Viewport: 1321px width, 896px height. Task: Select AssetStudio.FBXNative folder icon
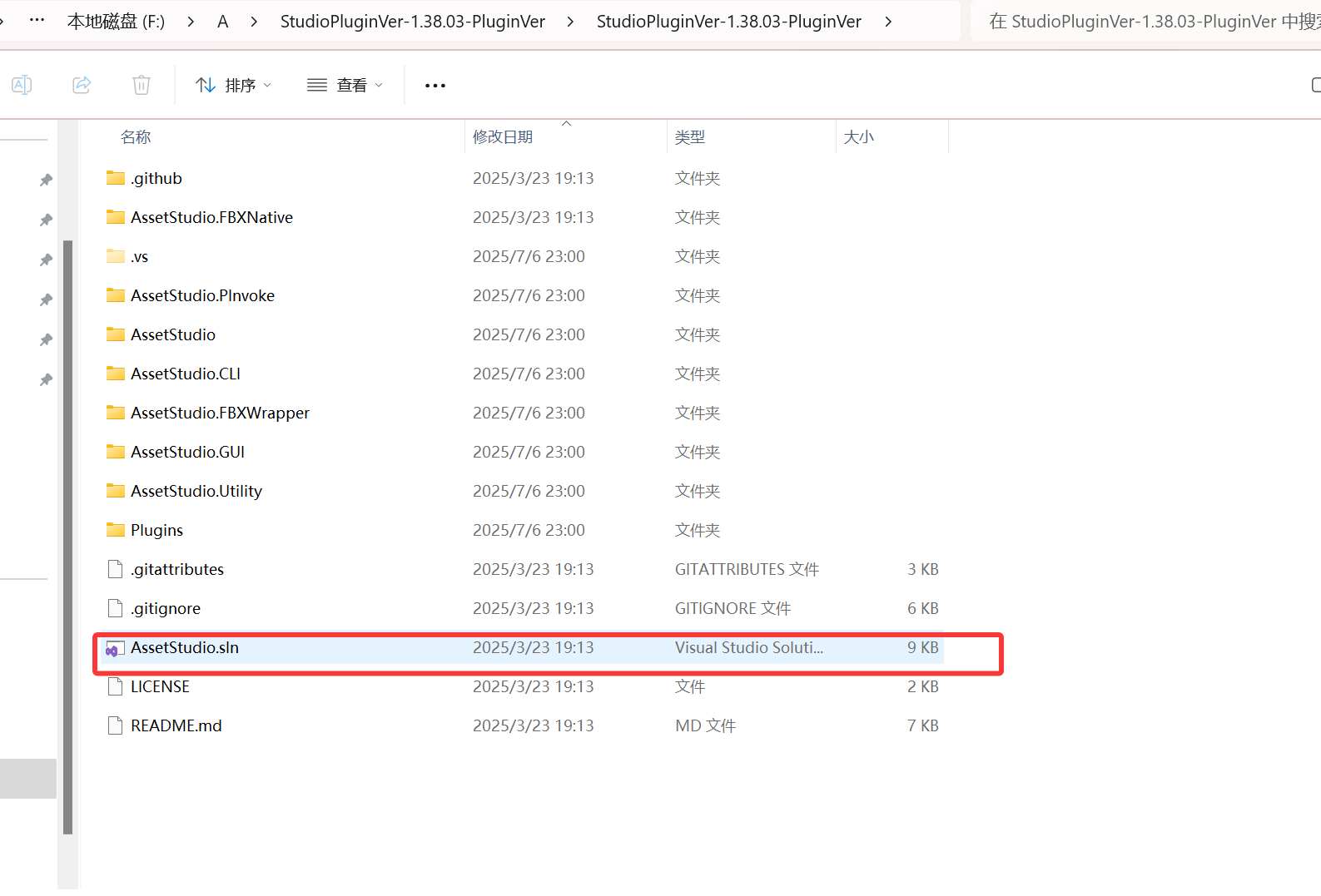[116, 217]
